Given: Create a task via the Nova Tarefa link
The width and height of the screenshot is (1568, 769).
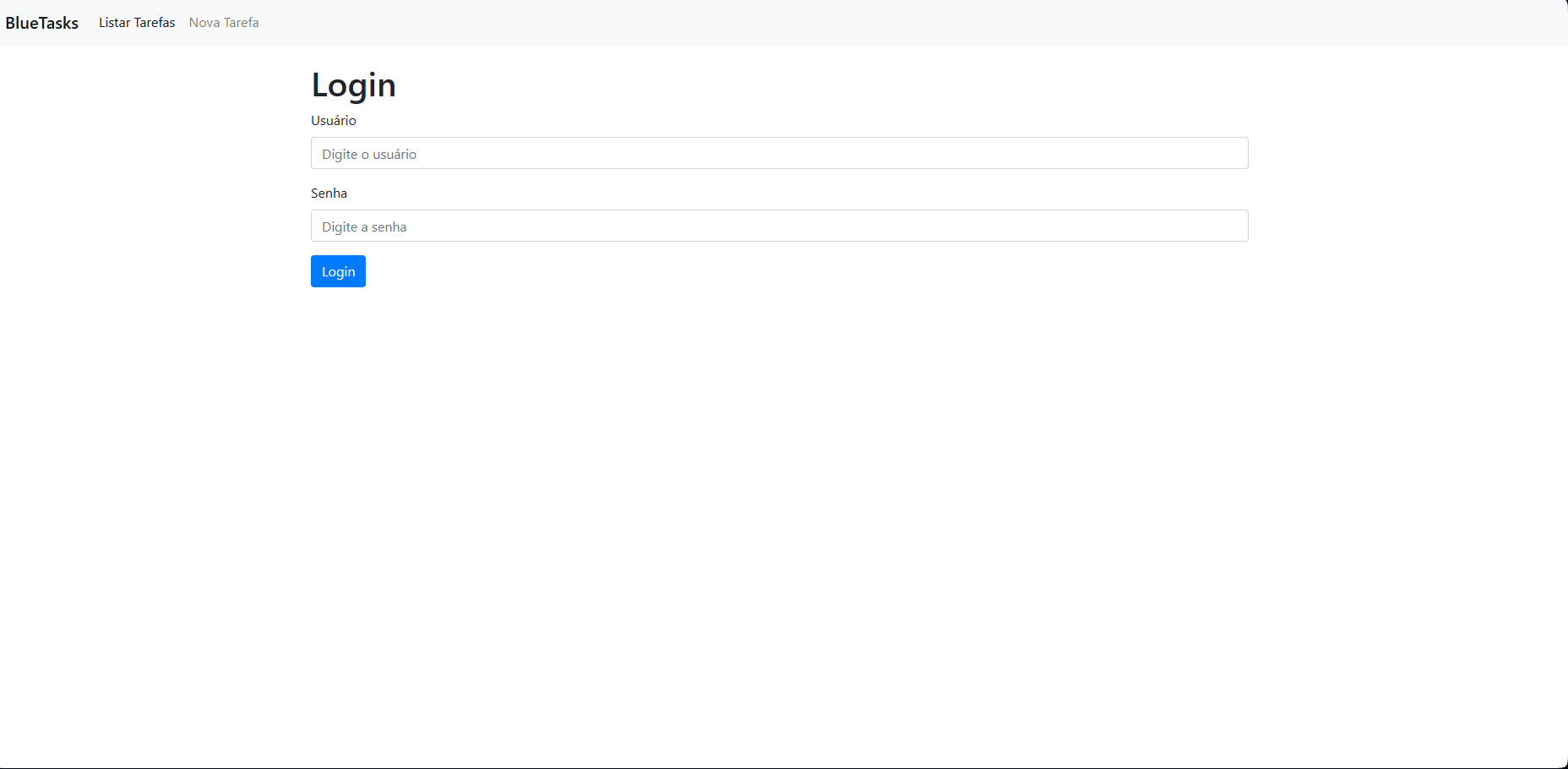Looking at the screenshot, I should pyautogui.click(x=224, y=23).
